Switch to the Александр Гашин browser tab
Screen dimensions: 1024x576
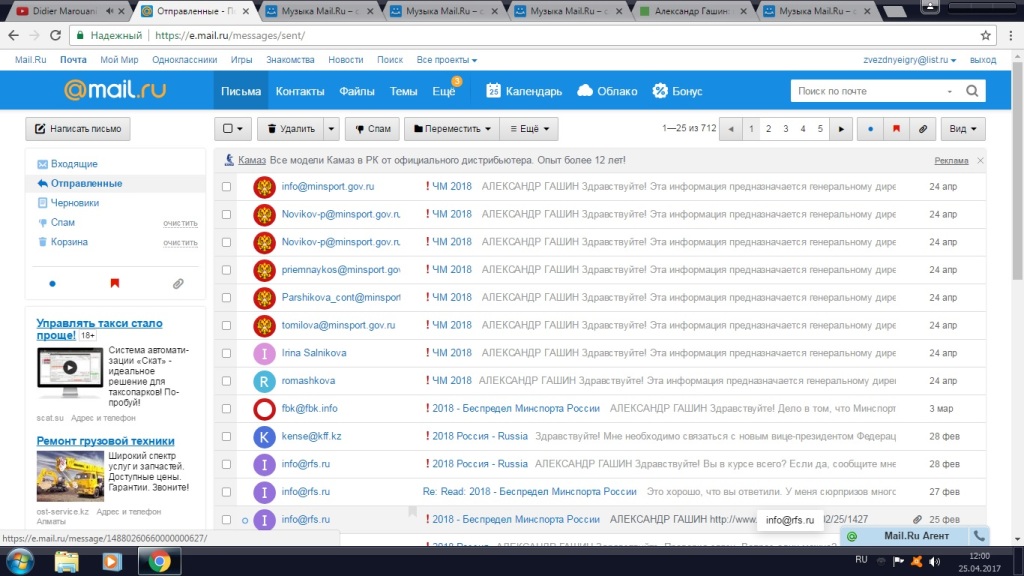click(x=693, y=11)
